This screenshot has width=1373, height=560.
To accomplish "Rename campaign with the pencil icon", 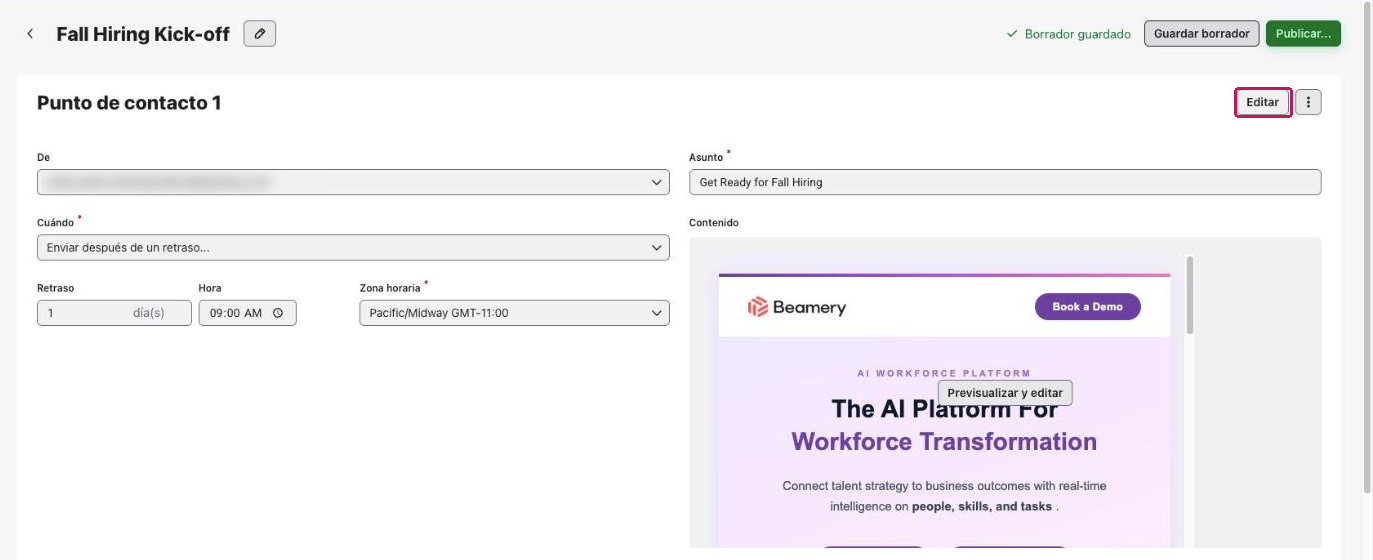I will tap(260, 34).
